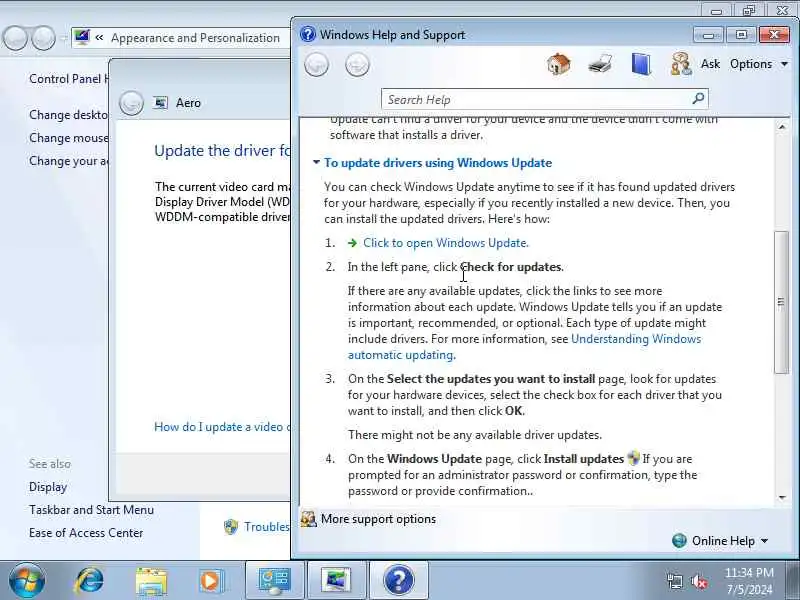Launch Internet Explorer from taskbar
The image size is (800, 600).
point(89,581)
